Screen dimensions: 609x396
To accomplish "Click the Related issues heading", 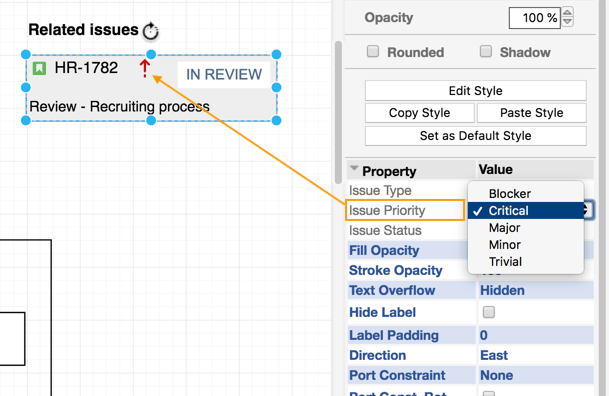I will click(x=84, y=30).
